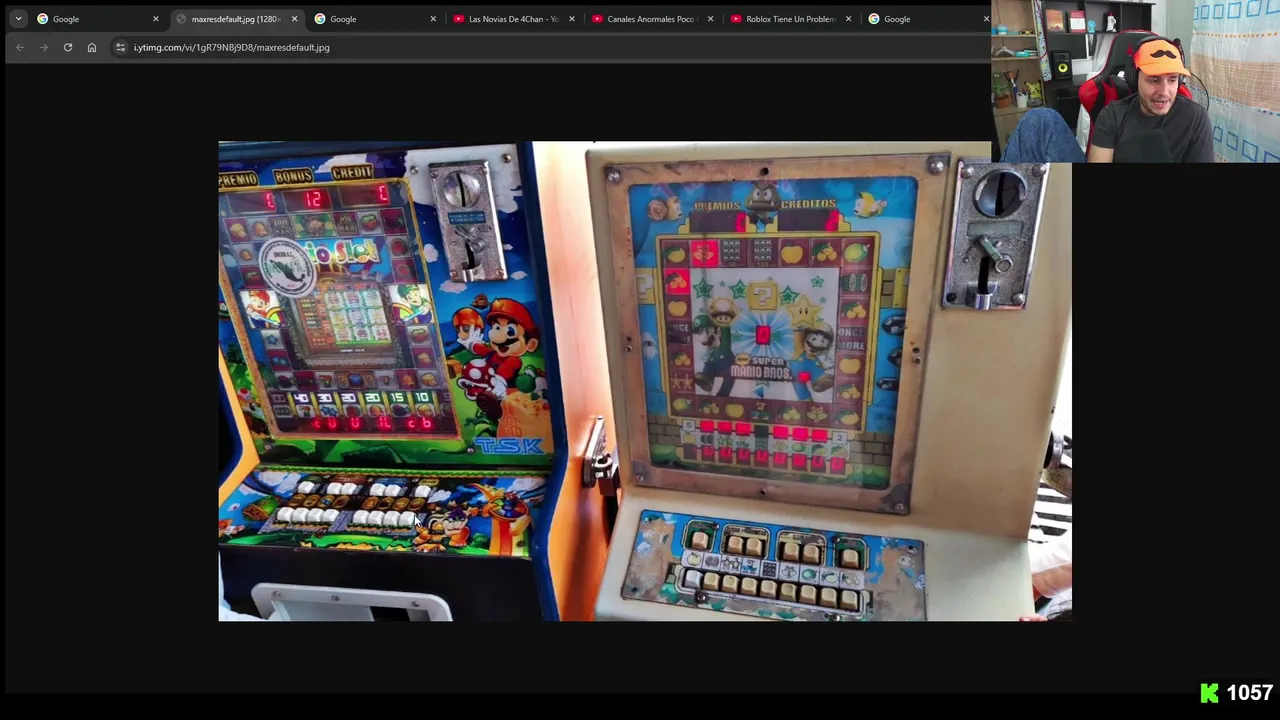Go forward to the next page
Image resolution: width=1280 pixels, height=720 pixels.
coord(44,47)
